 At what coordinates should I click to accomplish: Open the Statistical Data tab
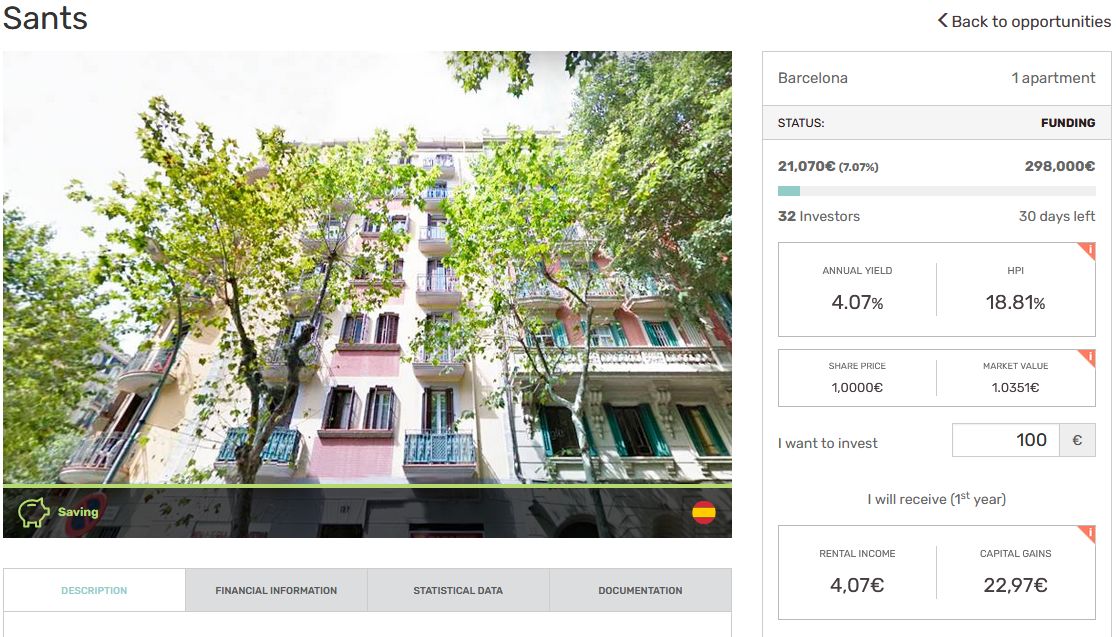(458, 590)
